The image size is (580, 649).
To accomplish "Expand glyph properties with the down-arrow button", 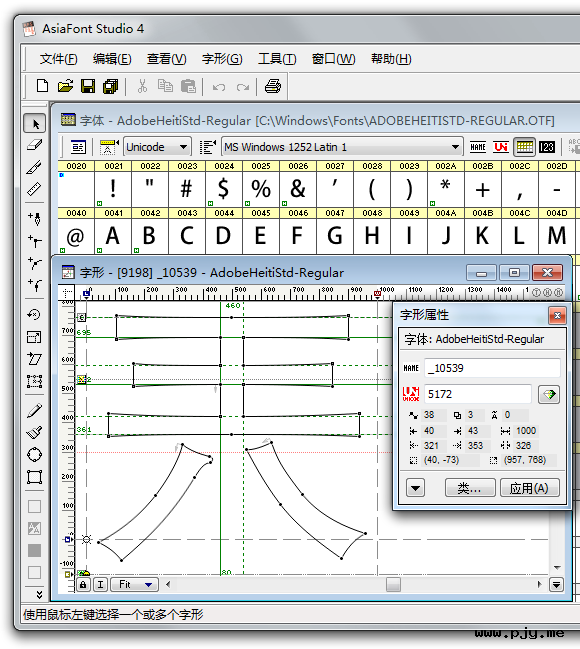I will point(415,488).
